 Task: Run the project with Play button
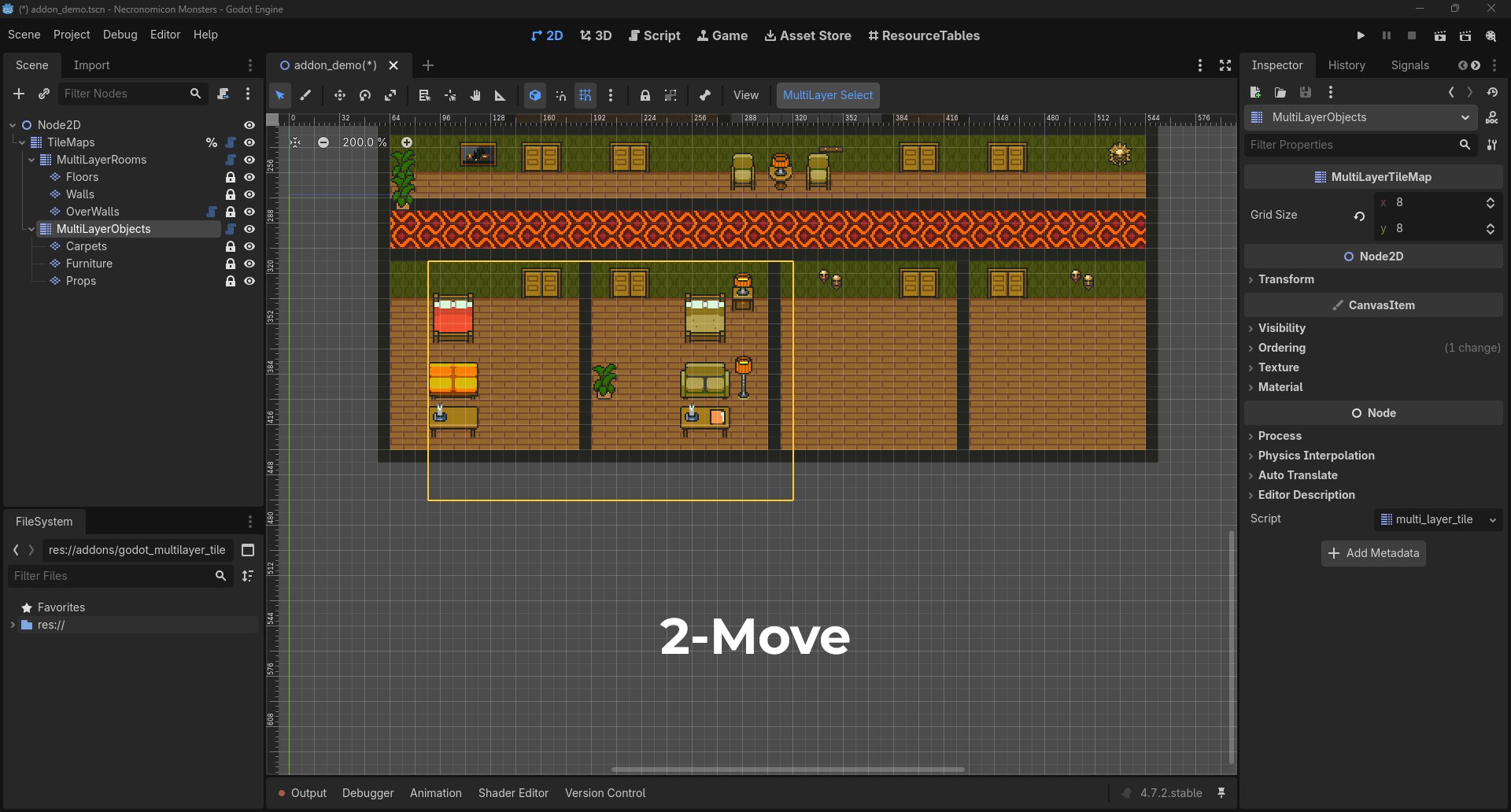(x=1361, y=35)
